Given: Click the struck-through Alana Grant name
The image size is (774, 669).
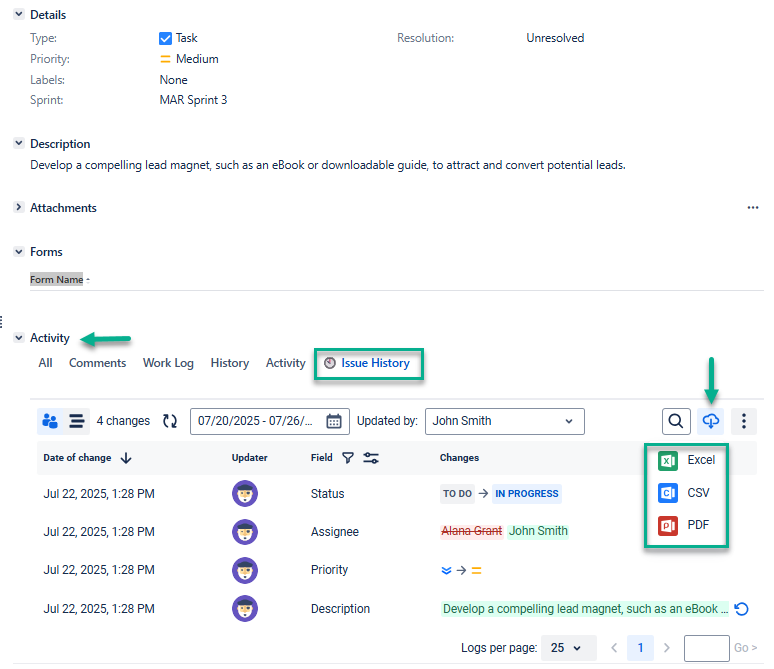Looking at the screenshot, I should 471,531.
